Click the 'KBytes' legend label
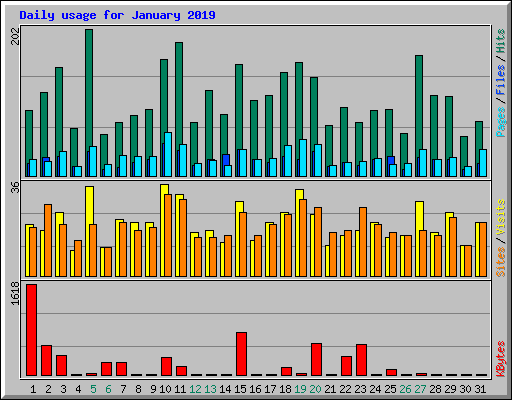This screenshot has height=400, width=512. click(x=500, y=359)
